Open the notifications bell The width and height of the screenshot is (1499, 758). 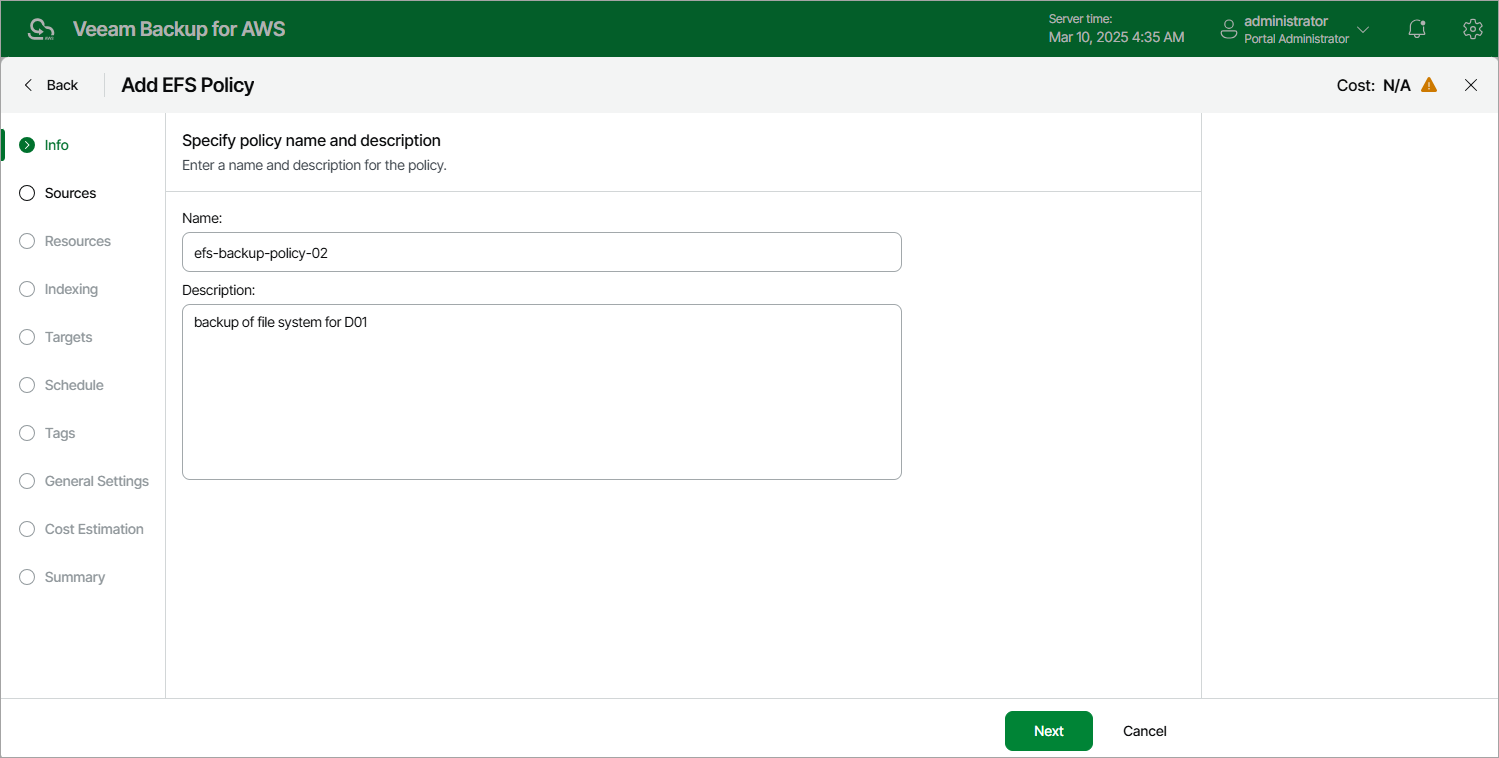[x=1416, y=29]
